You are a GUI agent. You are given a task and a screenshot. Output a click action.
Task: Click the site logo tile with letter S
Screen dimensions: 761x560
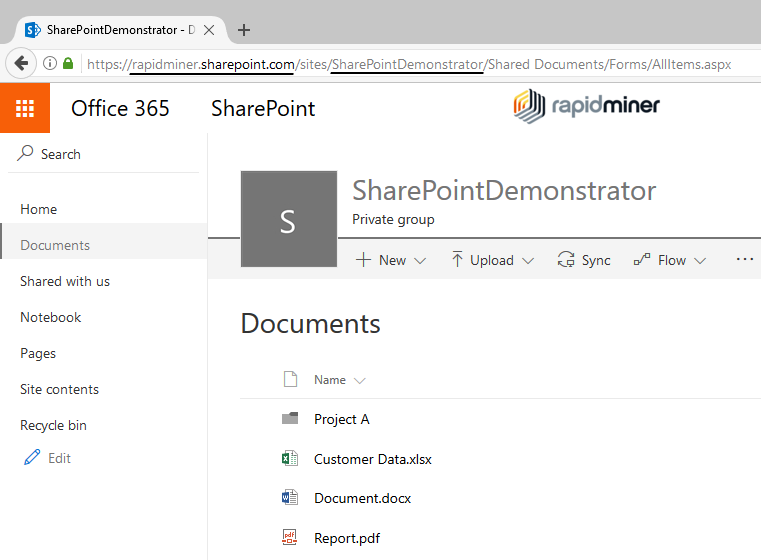(x=289, y=219)
